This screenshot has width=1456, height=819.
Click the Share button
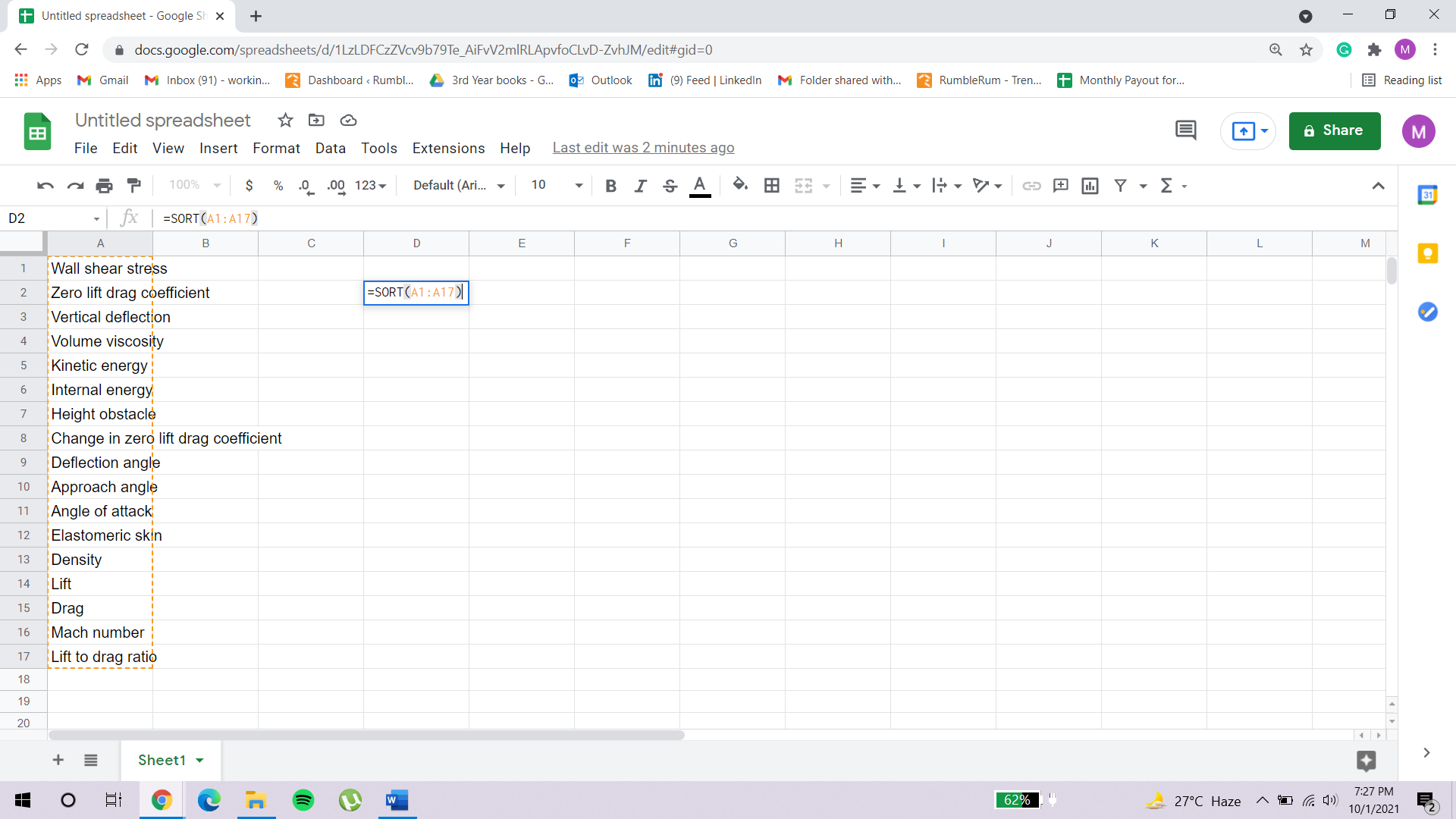click(x=1334, y=130)
